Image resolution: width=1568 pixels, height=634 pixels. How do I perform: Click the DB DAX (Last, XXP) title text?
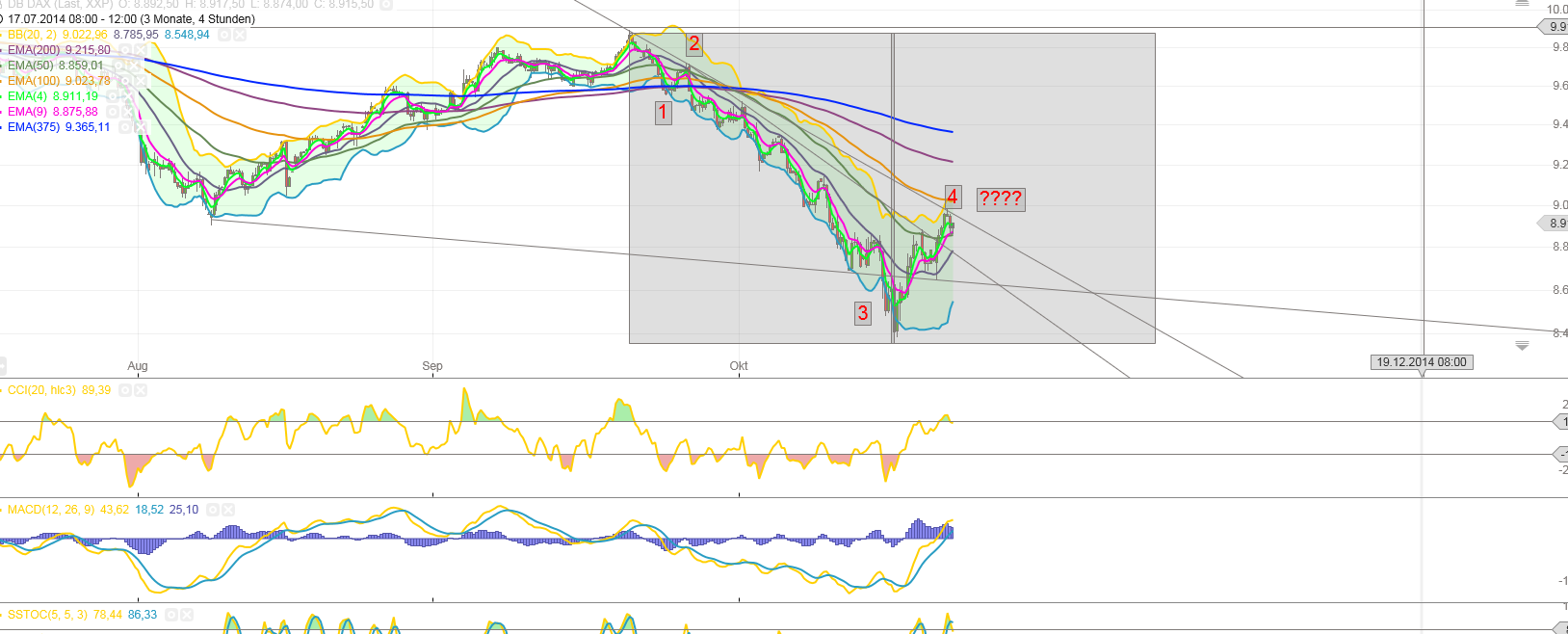coord(60,5)
